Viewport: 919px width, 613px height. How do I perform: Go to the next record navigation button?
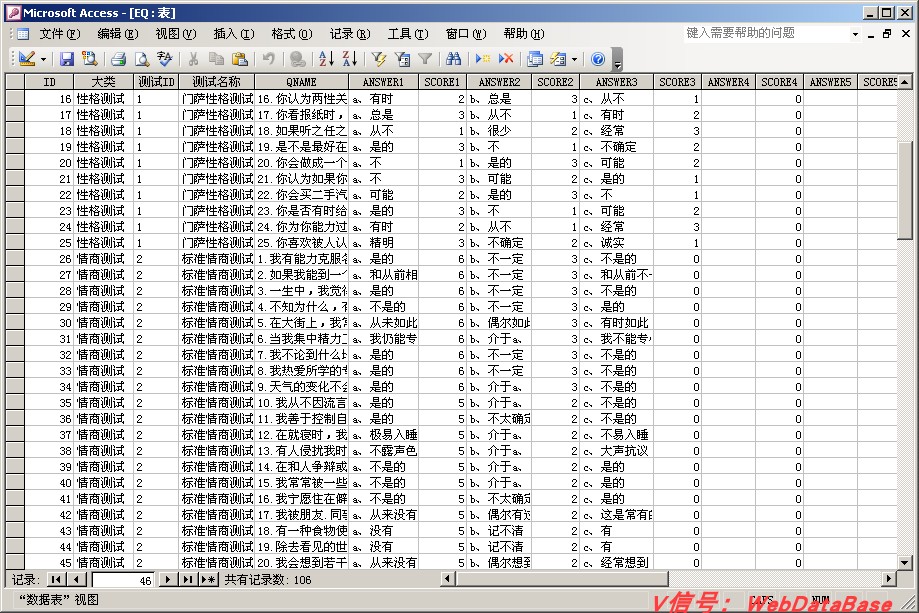click(168, 580)
